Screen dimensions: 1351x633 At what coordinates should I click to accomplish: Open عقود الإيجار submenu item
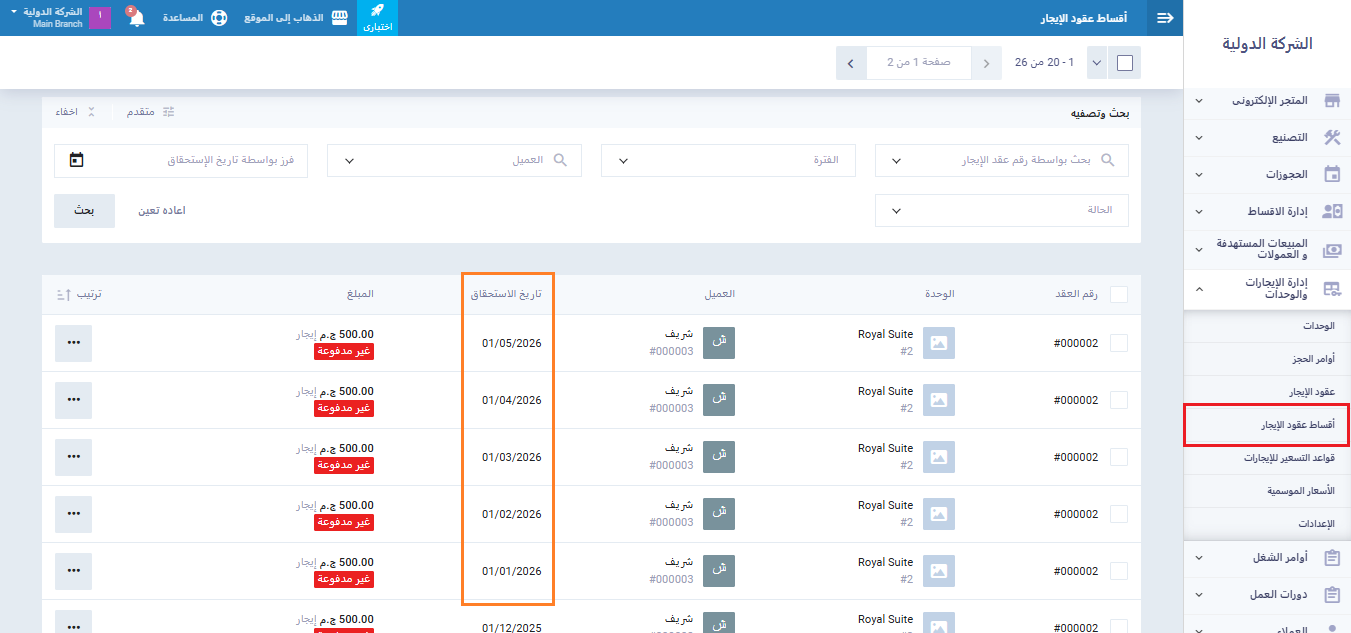(x=1267, y=392)
